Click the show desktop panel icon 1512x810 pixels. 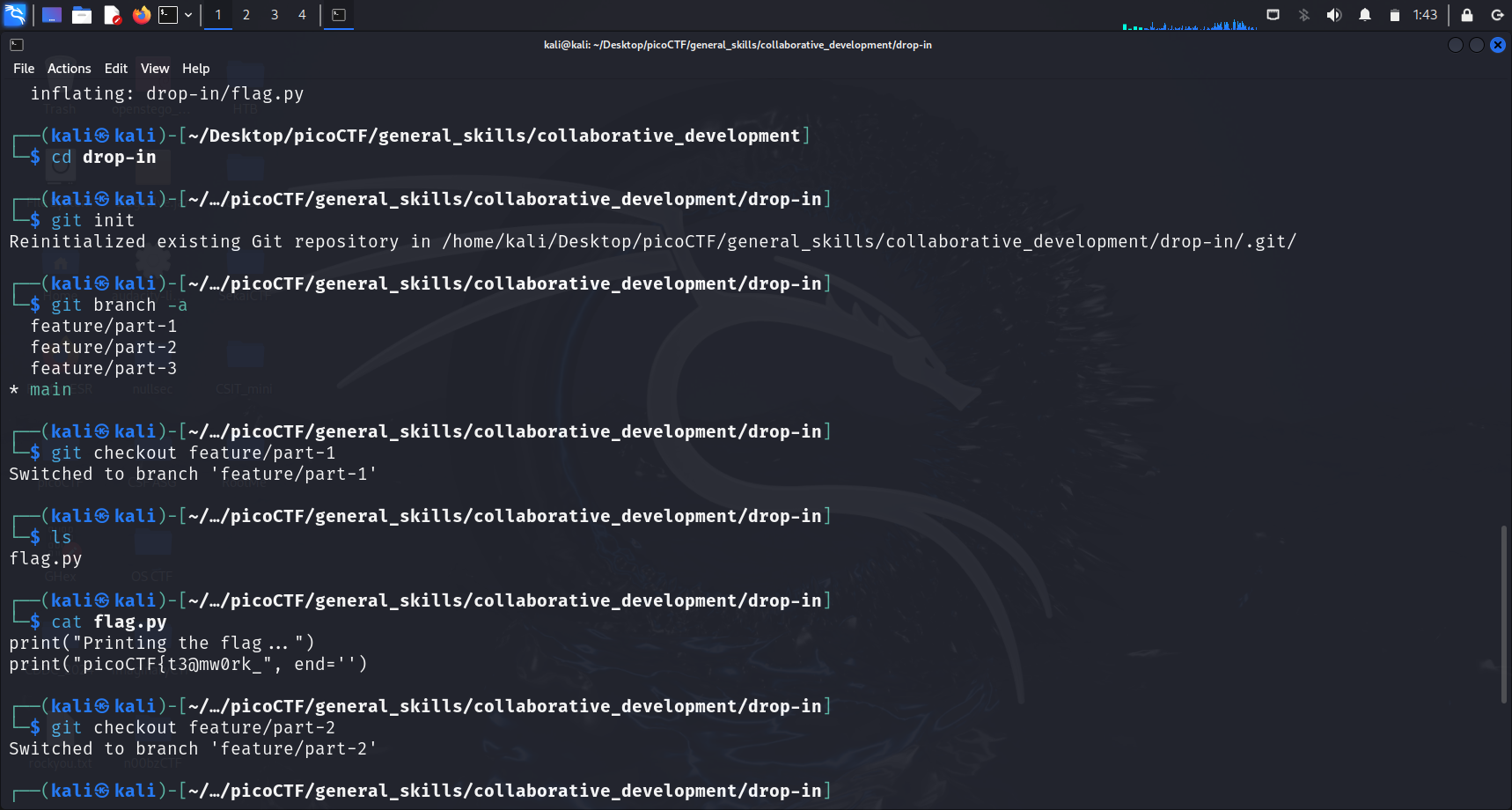click(52, 15)
